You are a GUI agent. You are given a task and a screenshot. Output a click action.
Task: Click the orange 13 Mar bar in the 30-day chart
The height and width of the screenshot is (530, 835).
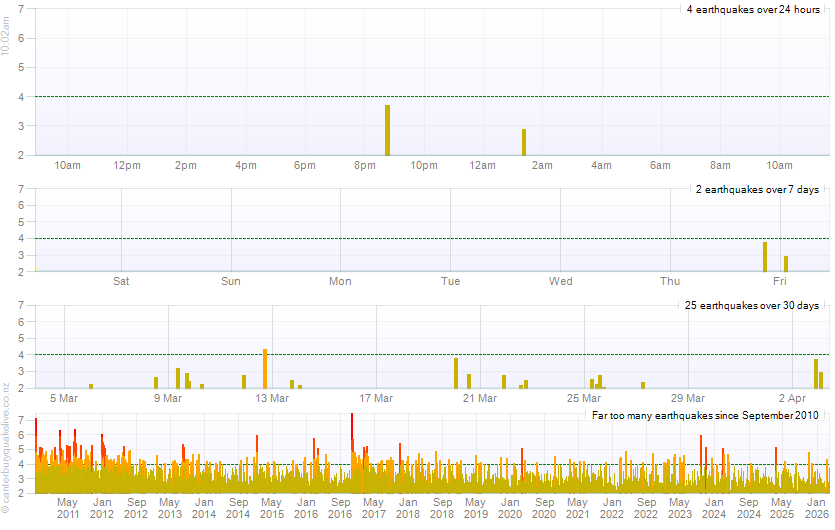coord(265,369)
